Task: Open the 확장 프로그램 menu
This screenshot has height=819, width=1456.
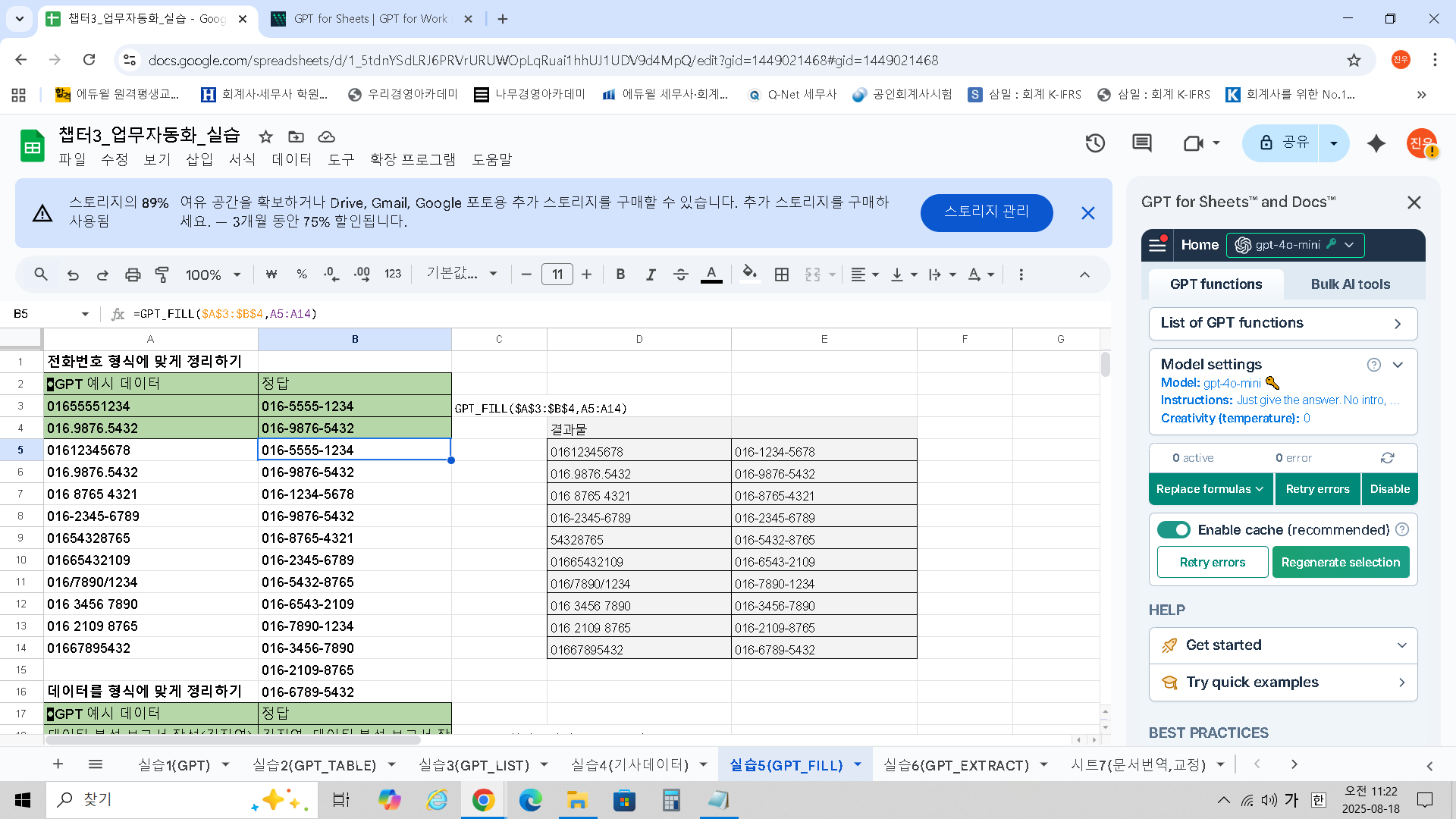Action: (x=413, y=159)
